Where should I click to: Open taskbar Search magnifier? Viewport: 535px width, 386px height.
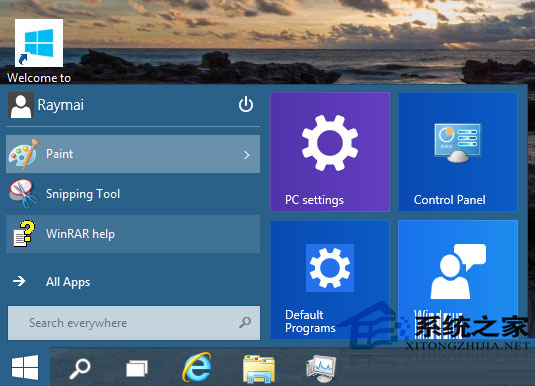coord(80,369)
